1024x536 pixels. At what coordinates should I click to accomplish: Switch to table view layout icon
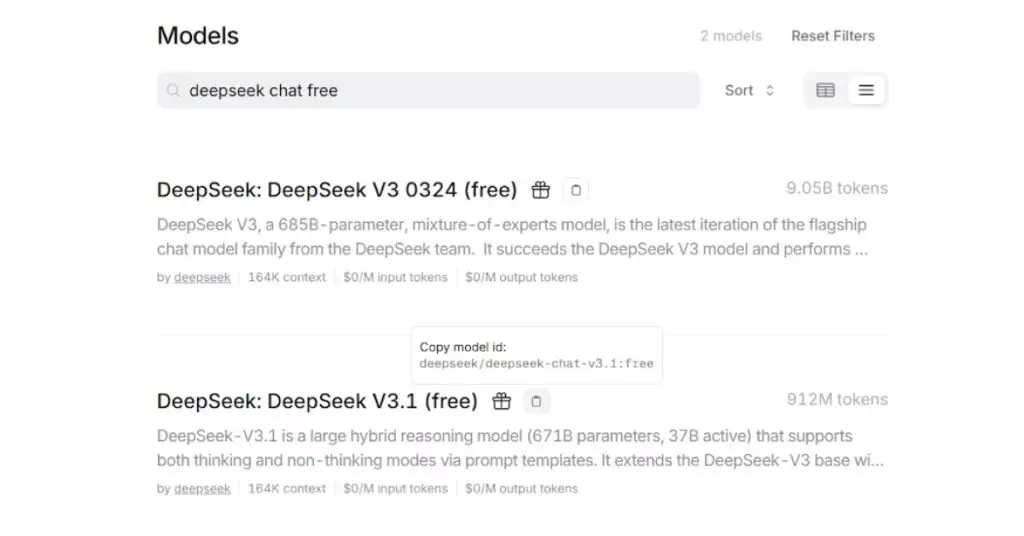click(825, 90)
